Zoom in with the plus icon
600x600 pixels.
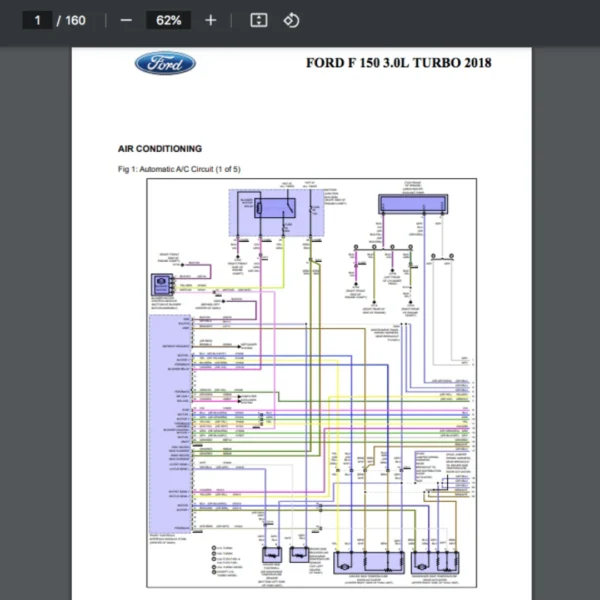[x=210, y=20]
